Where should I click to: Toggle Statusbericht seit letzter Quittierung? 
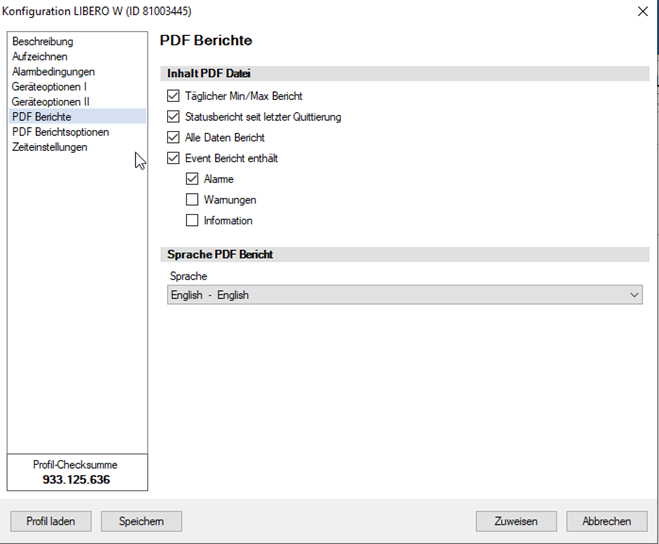tap(174, 117)
